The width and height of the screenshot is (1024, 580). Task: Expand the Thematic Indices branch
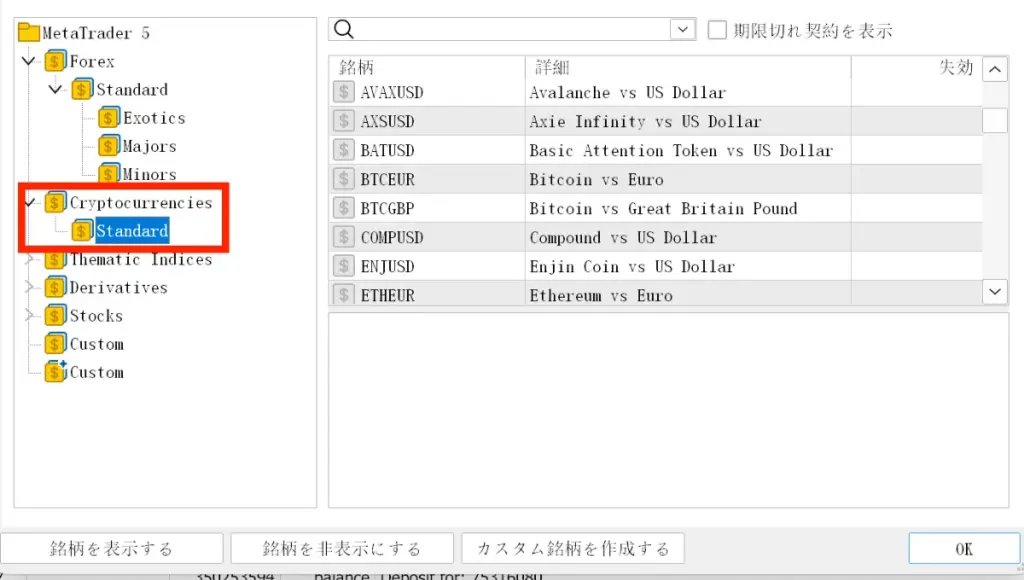coord(29,259)
